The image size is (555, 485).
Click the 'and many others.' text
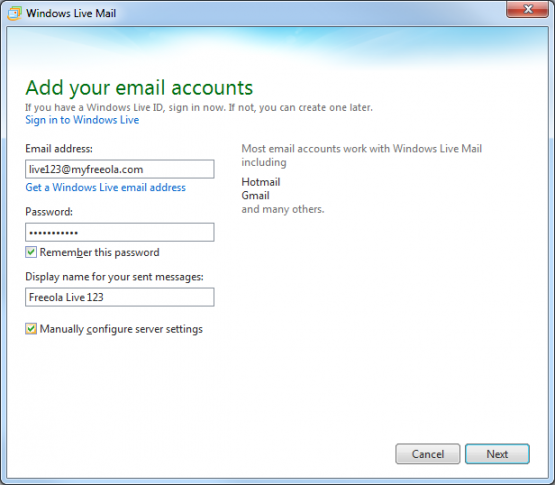[283, 209]
